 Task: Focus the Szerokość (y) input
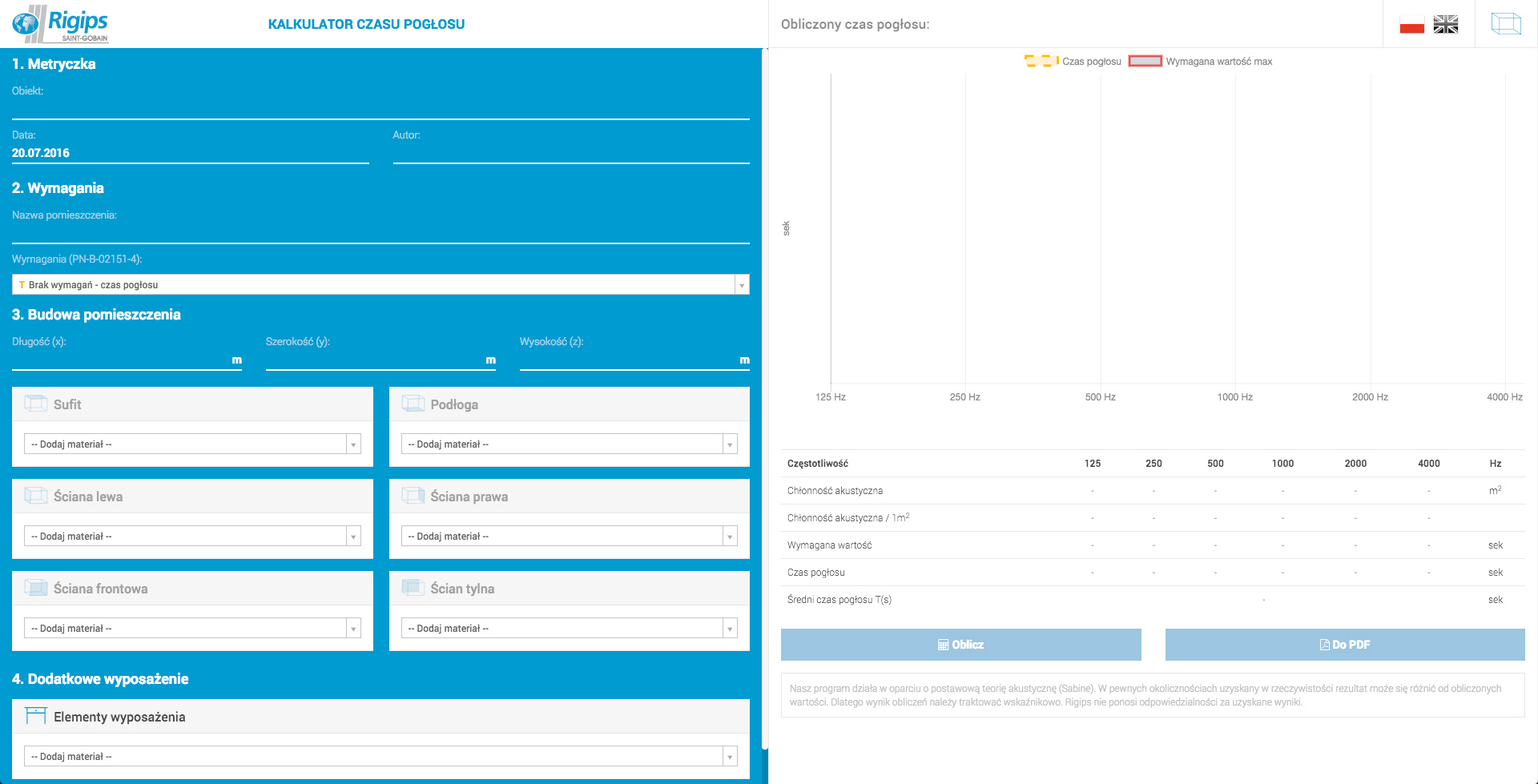pos(380,360)
